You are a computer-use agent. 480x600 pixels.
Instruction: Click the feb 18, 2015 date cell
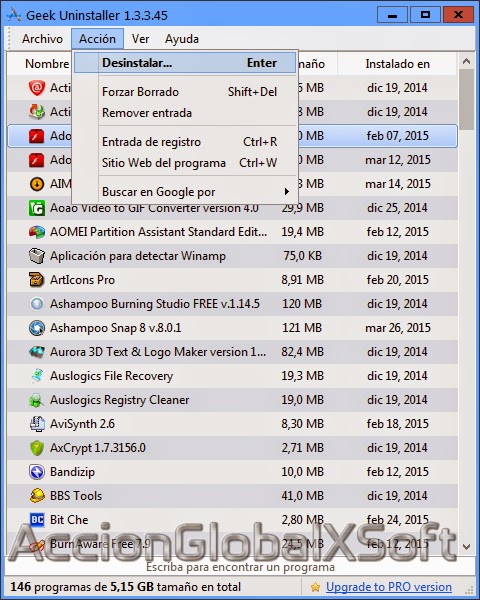tap(397, 424)
